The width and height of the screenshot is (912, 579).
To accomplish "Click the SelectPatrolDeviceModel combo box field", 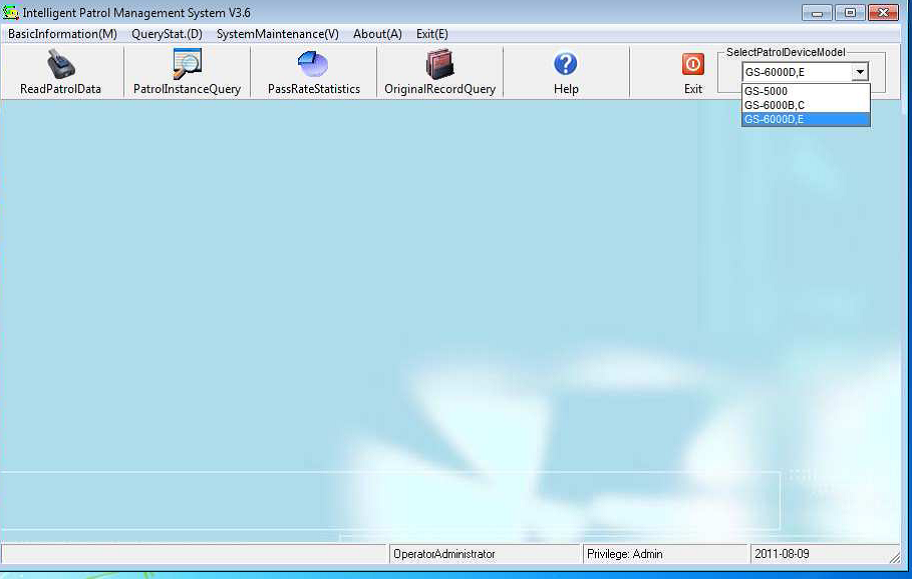I will [795, 72].
